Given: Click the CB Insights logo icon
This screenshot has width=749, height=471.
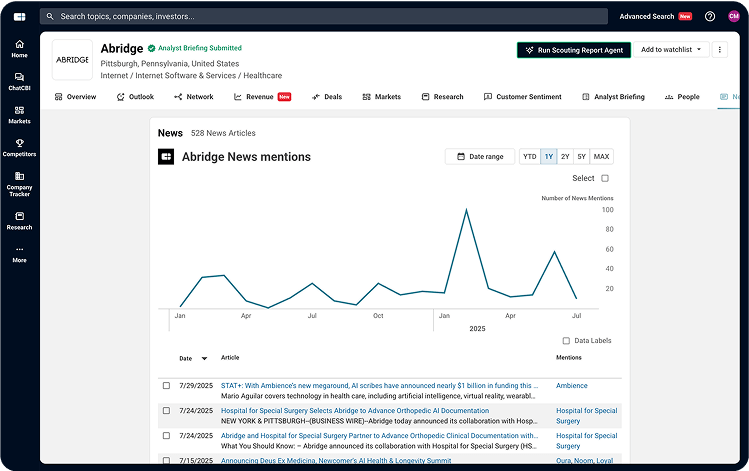Looking at the screenshot, I should (x=19, y=16).
